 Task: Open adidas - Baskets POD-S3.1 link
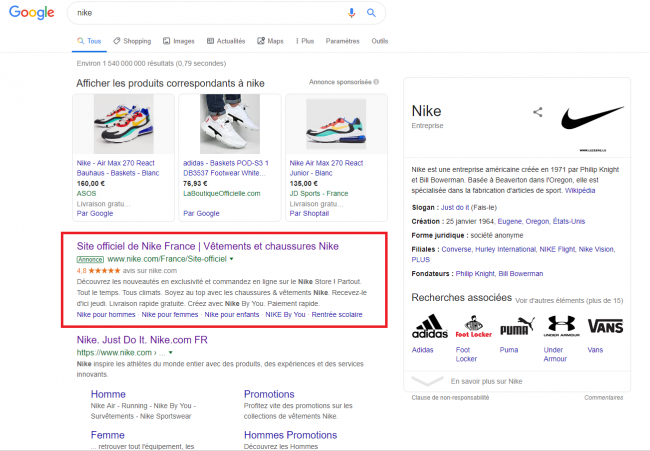[226, 168]
